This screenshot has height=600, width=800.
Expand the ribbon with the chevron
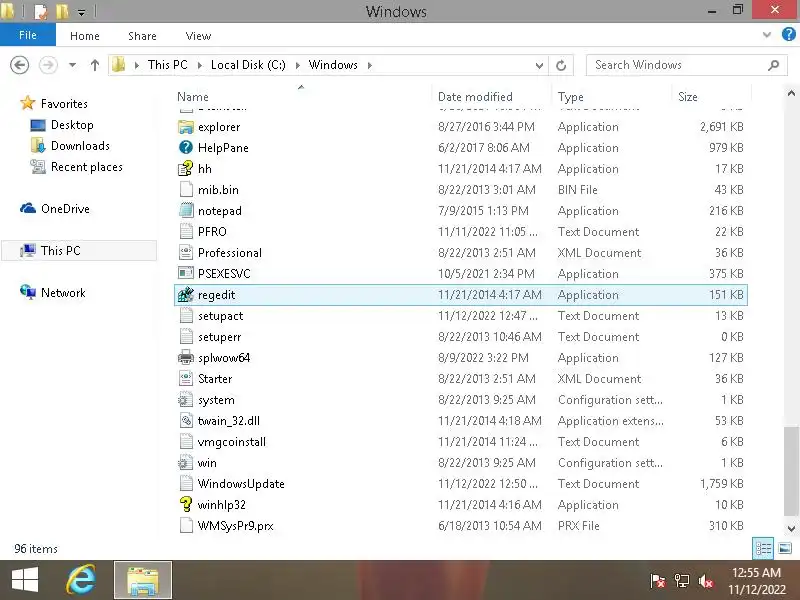(766, 35)
